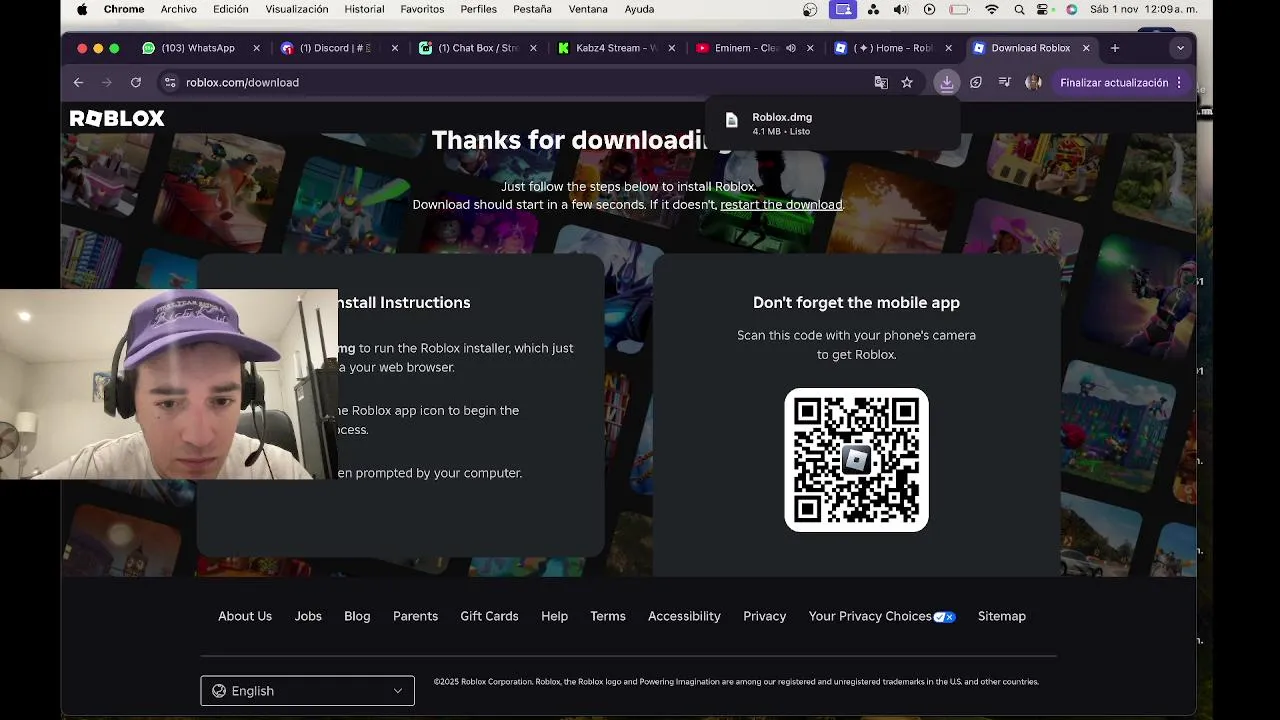Expand the tab search dropdown
This screenshot has width=1280, height=720.
(x=1180, y=48)
